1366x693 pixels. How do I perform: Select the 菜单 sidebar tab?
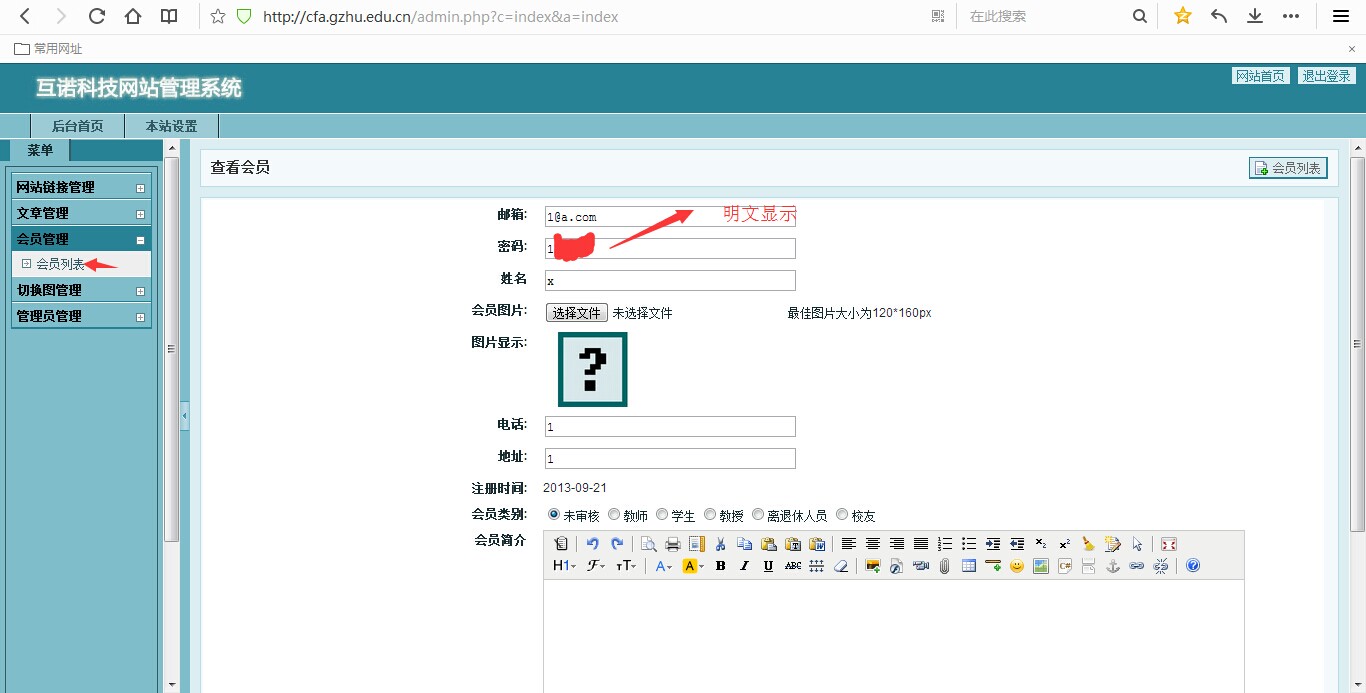(40, 150)
